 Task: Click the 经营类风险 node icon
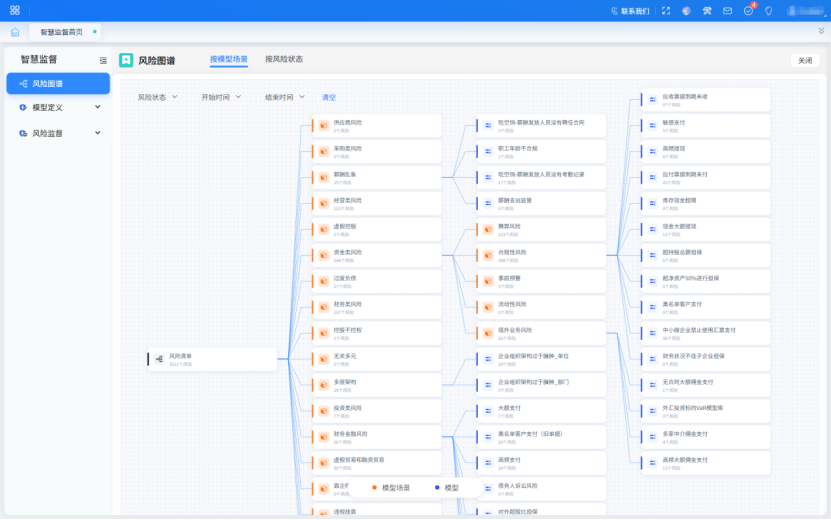323,204
